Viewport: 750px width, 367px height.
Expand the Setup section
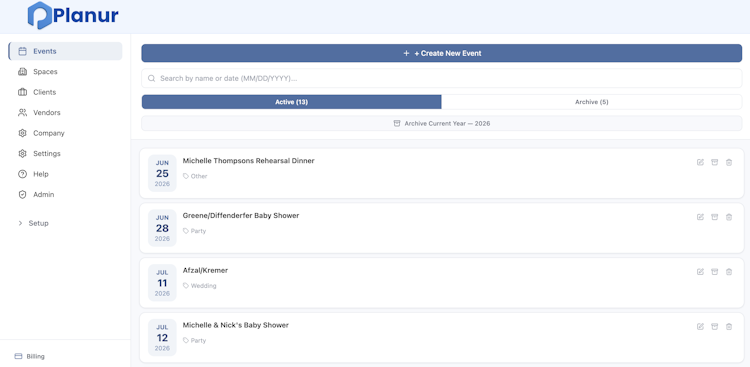(33, 223)
